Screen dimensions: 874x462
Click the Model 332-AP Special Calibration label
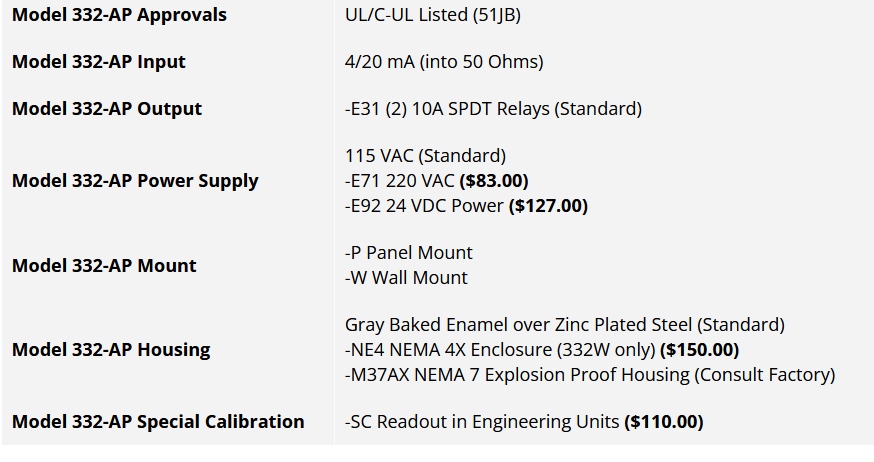point(158,422)
